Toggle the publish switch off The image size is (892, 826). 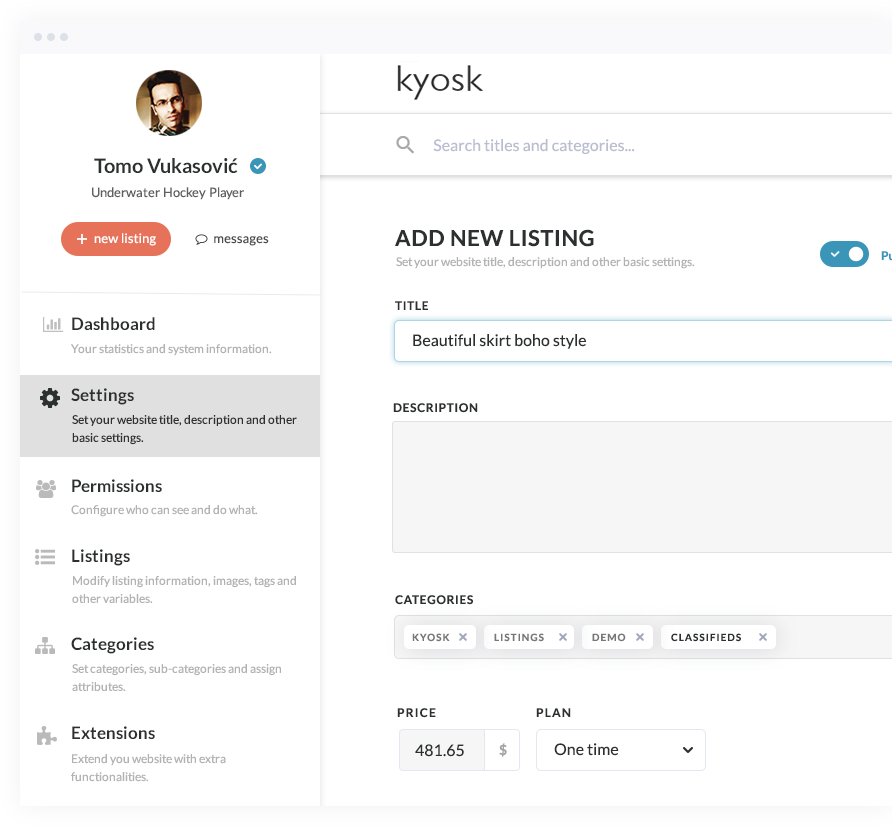[844, 254]
